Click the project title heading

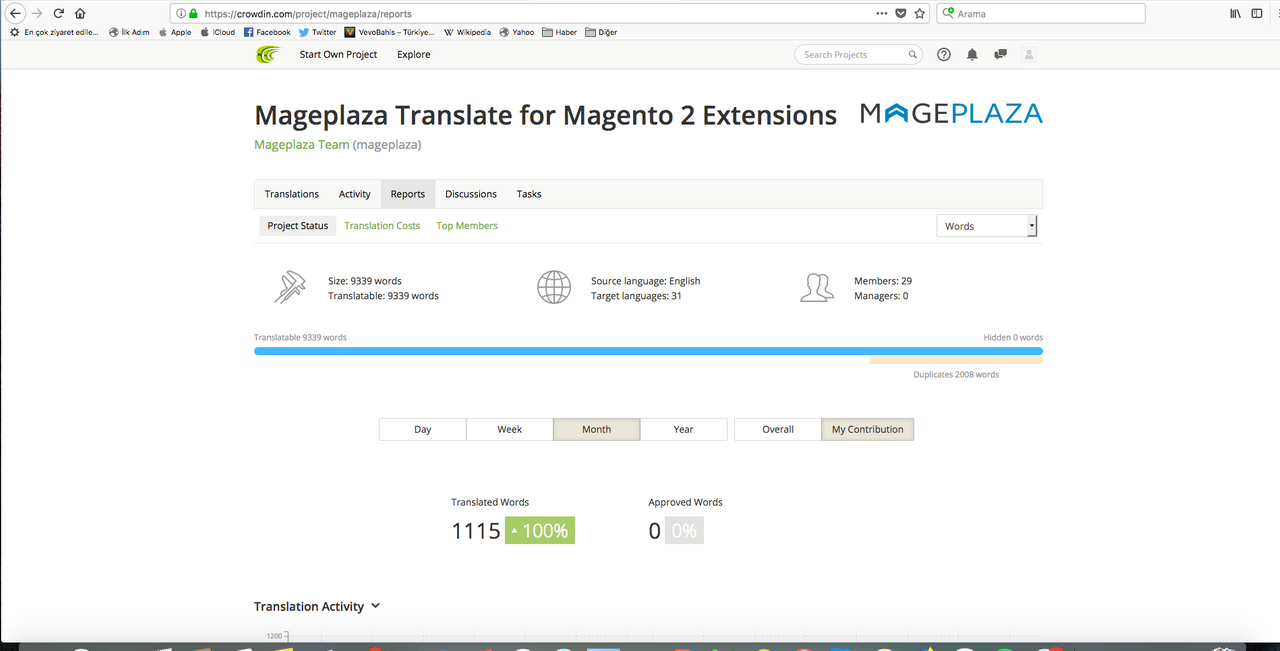545,115
